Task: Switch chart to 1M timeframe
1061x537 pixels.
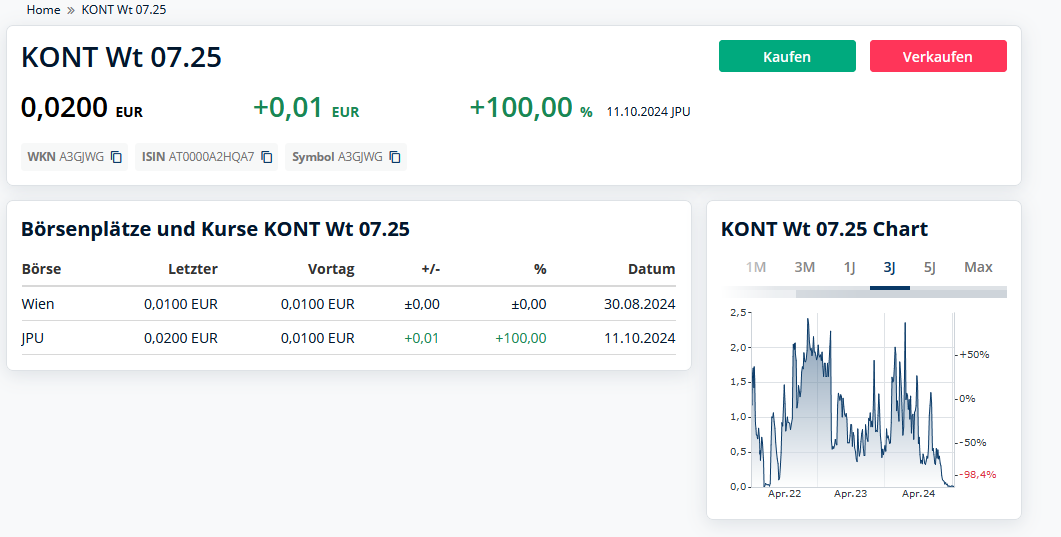Action: tap(755, 267)
